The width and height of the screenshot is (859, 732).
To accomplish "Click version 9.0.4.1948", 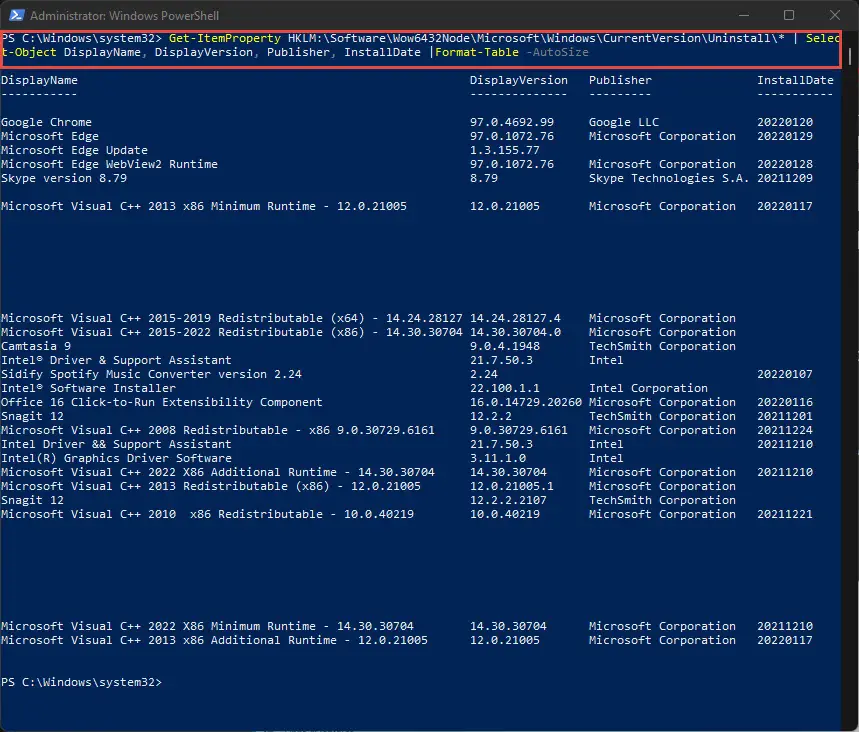I will click(x=505, y=346).
